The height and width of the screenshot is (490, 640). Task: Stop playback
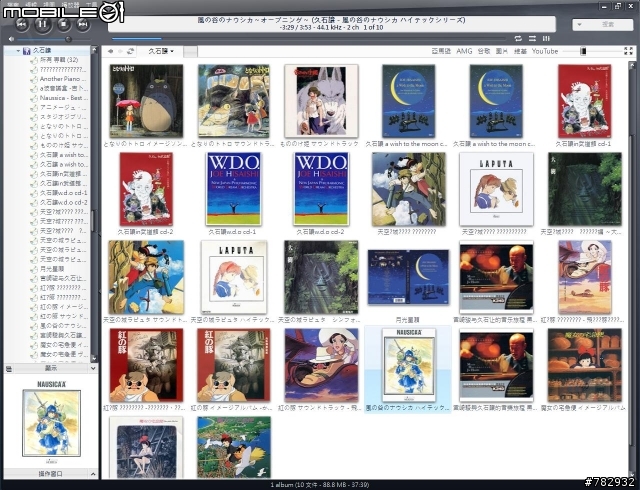63,24
